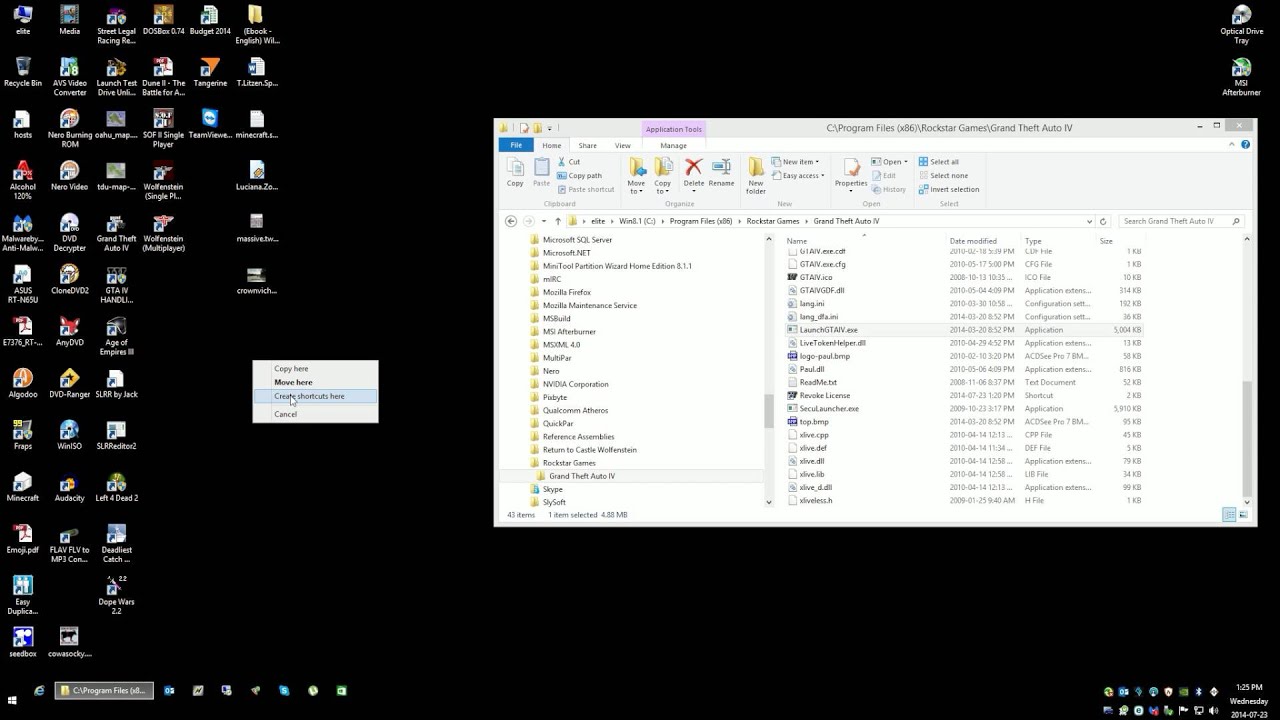The height and width of the screenshot is (720, 1280).
Task: Click Select none in the ribbon
Action: tap(943, 175)
